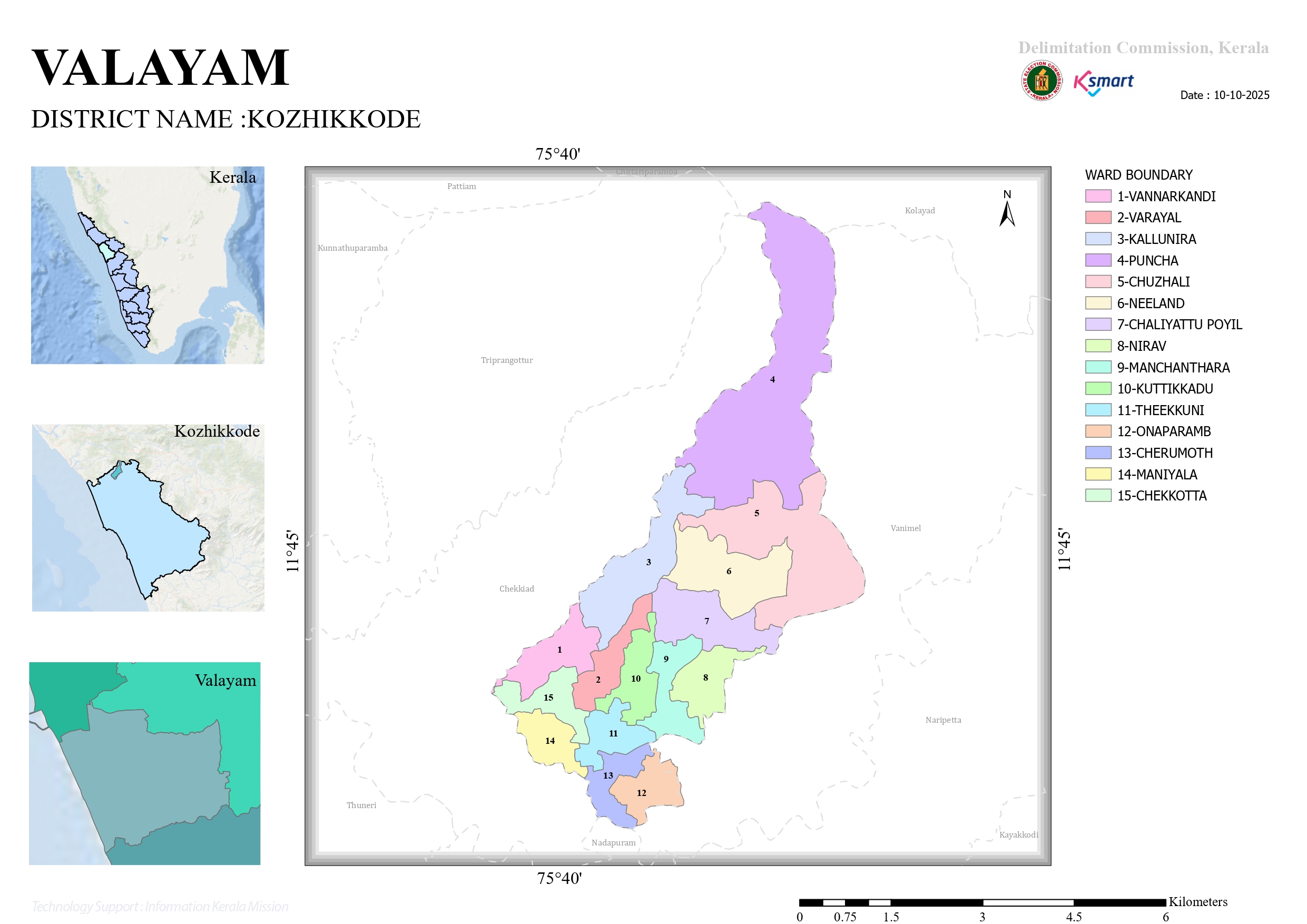Select the 15-CHEKKOTTA legend color swatch
1307x924 pixels.
(1098, 495)
